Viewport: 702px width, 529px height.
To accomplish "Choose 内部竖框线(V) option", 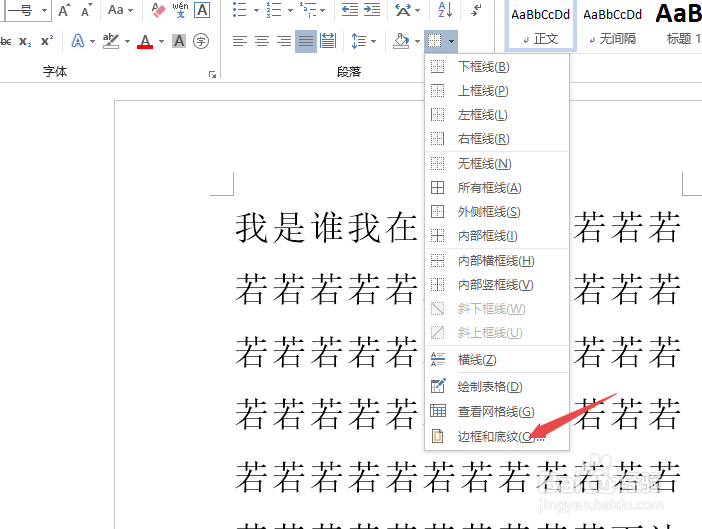I will coord(497,285).
